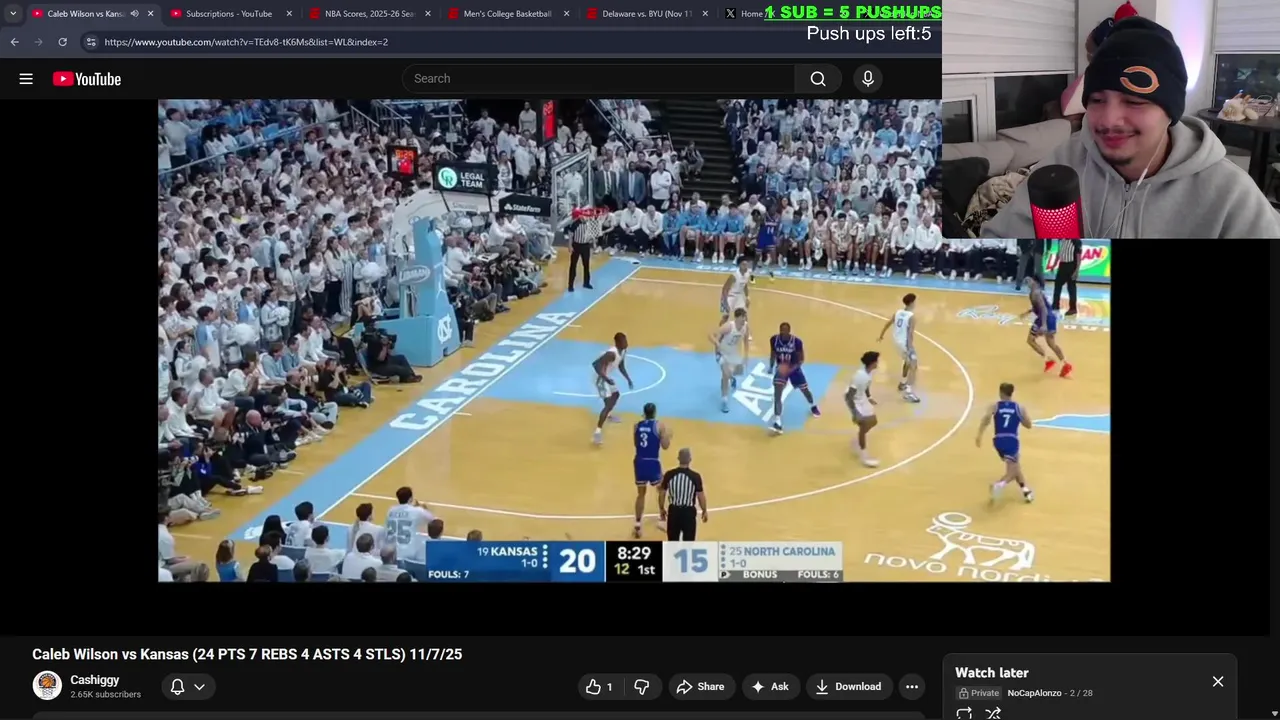Start voice search with microphone icon

867,79
